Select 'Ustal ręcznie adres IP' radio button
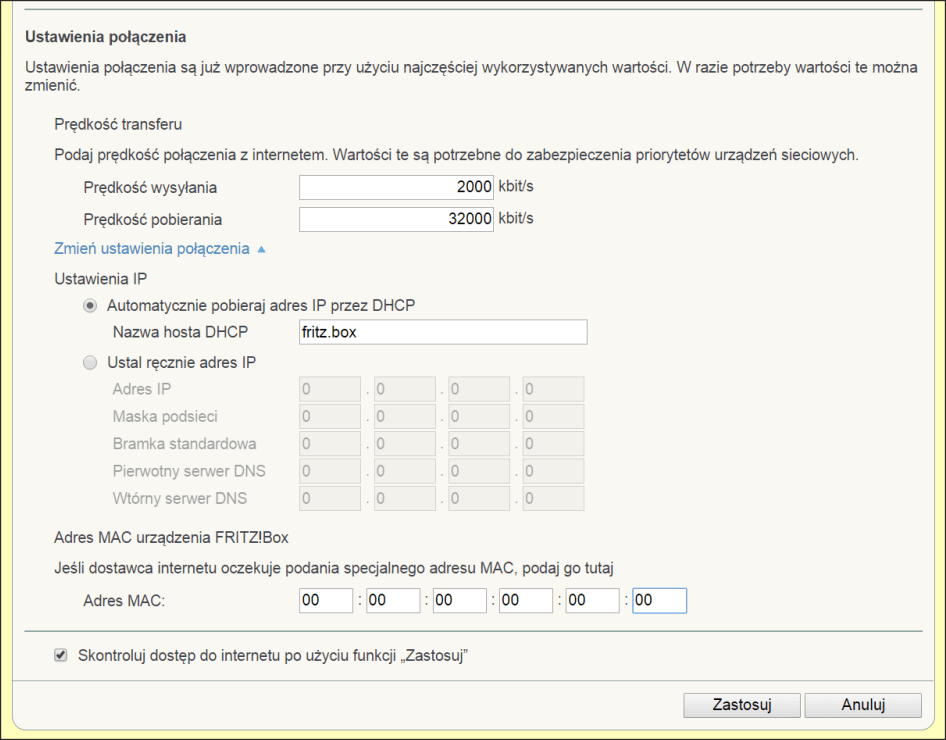Image resolution: width=946 pixels, height=740 pixels. (91, 362)
